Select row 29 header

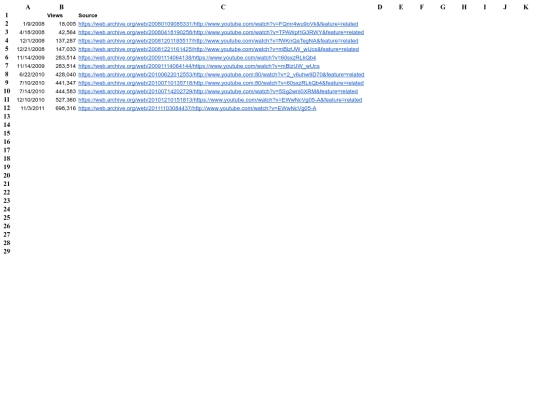[x=7, y=251]
